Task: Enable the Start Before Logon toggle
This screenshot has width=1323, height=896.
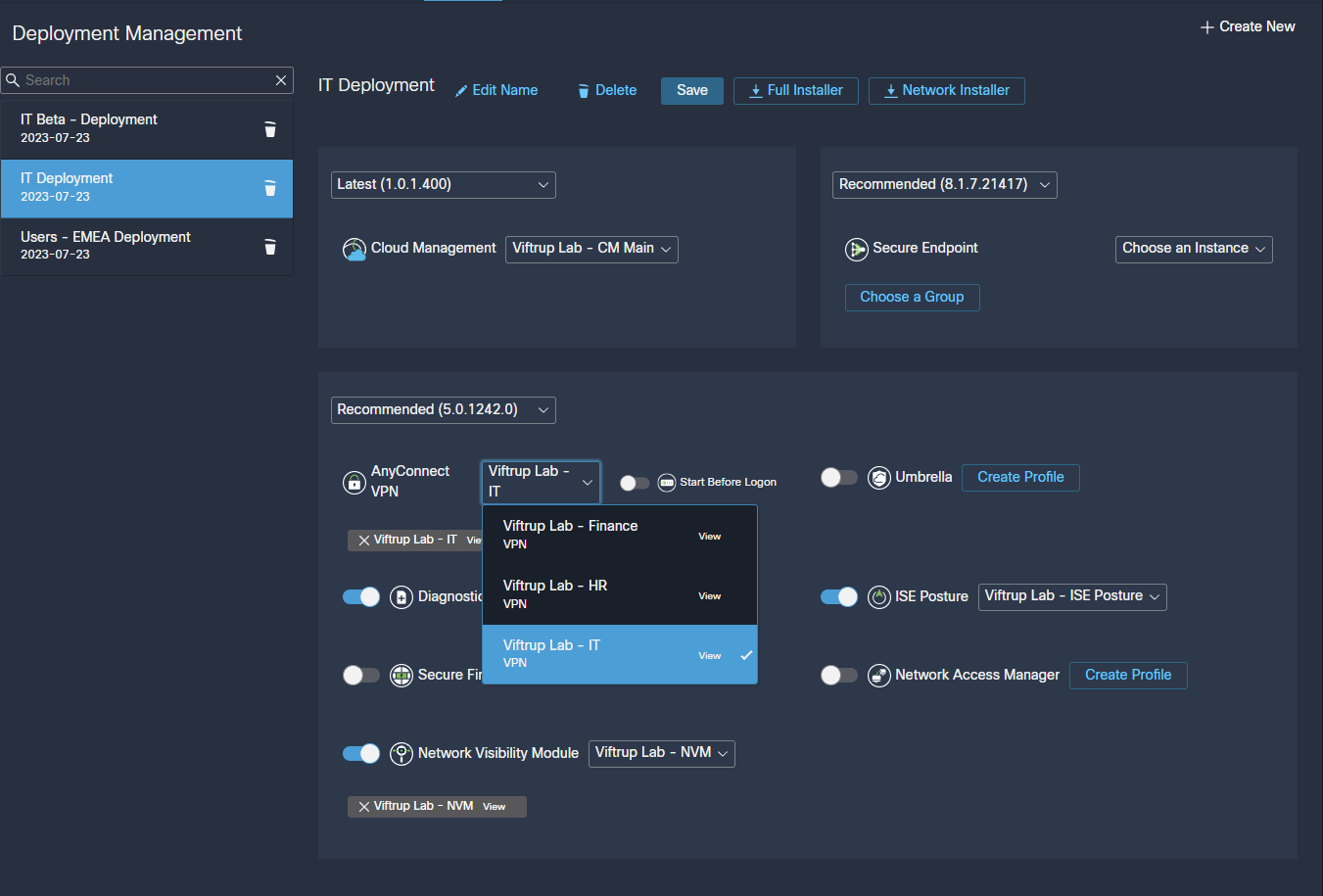Action: (x=635, y=483)
